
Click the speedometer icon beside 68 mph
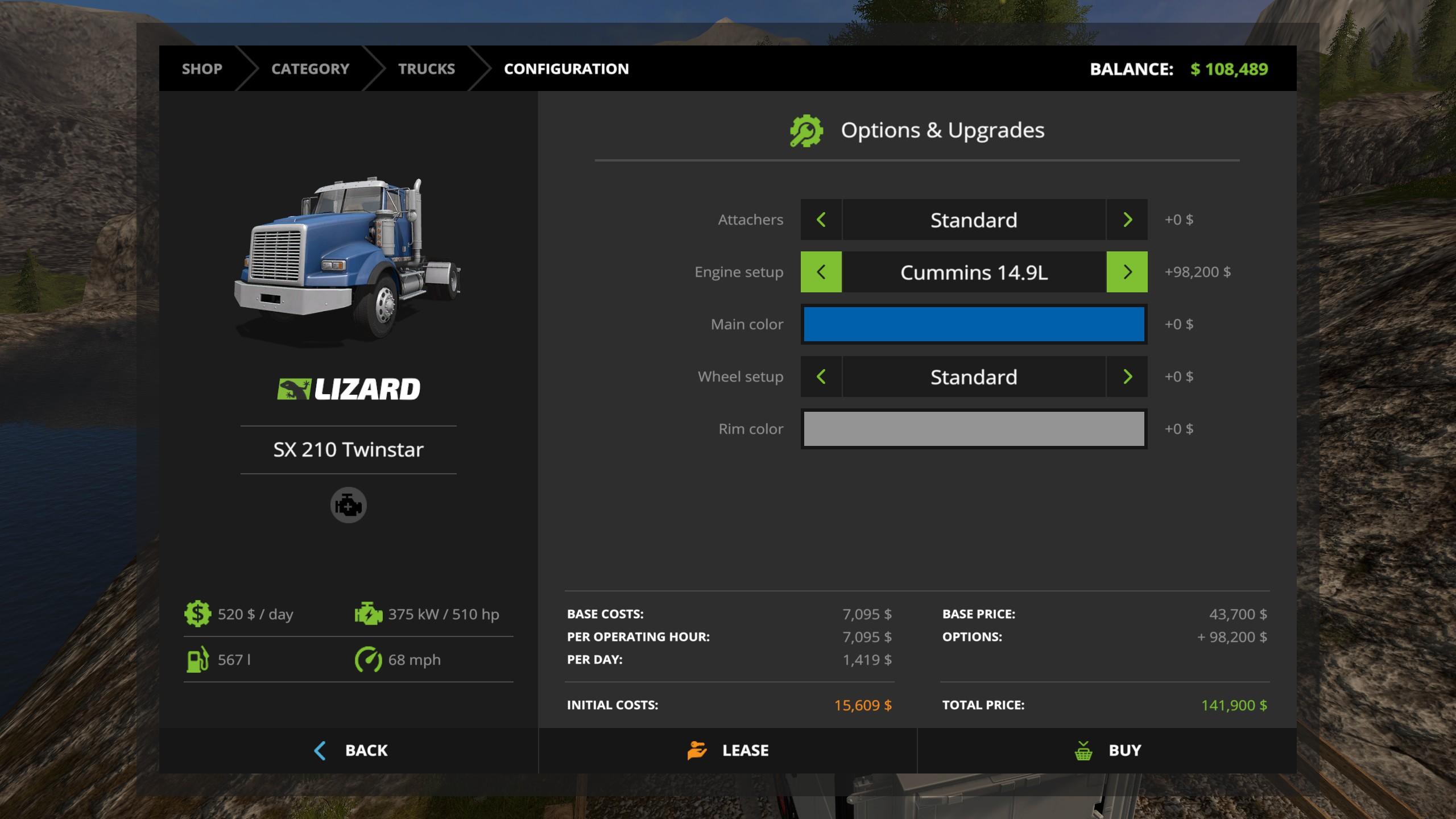(x=368, y=660)
